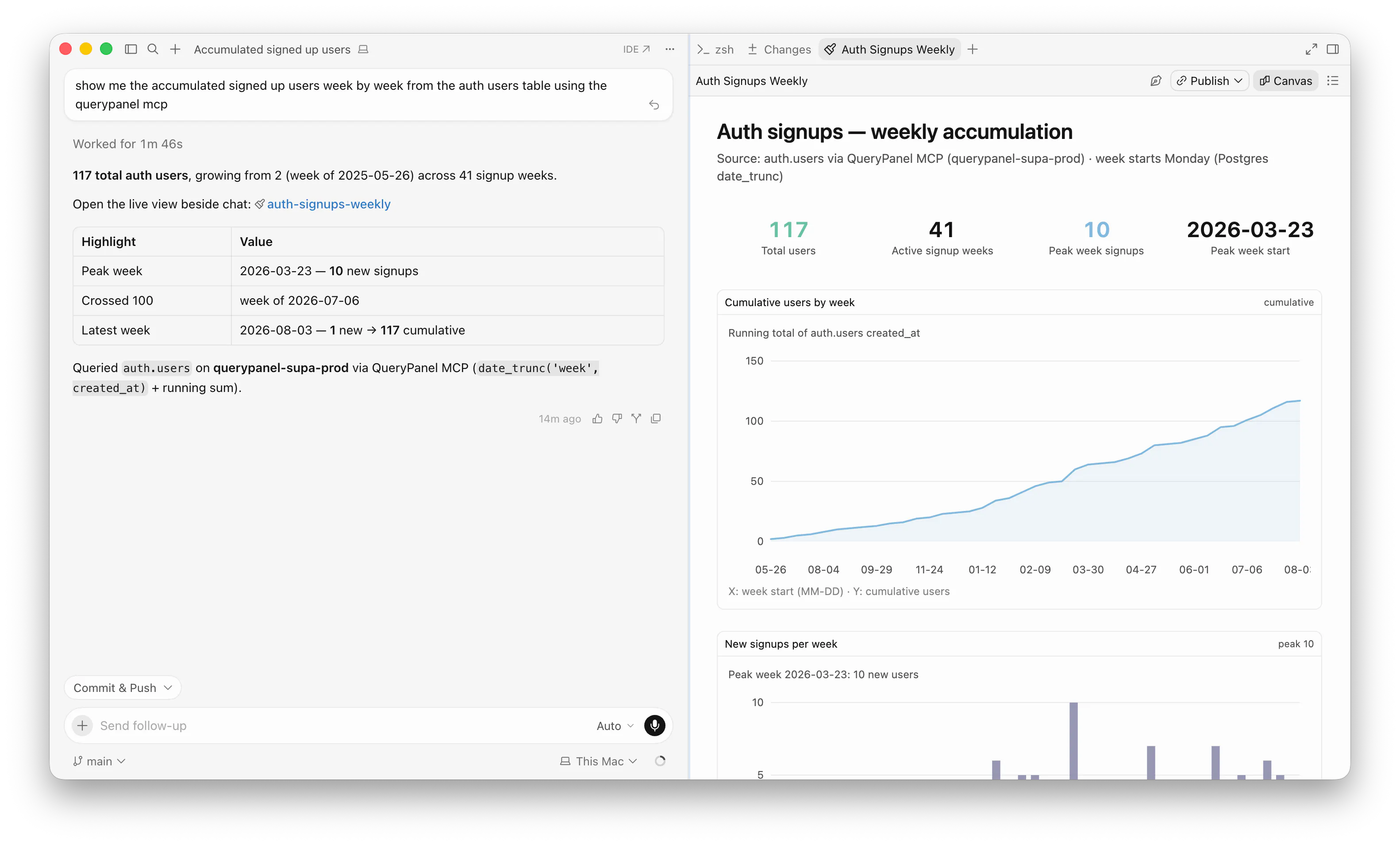
Task: Click the laptop icon beside the chat title
Action: tap(363, 50)
